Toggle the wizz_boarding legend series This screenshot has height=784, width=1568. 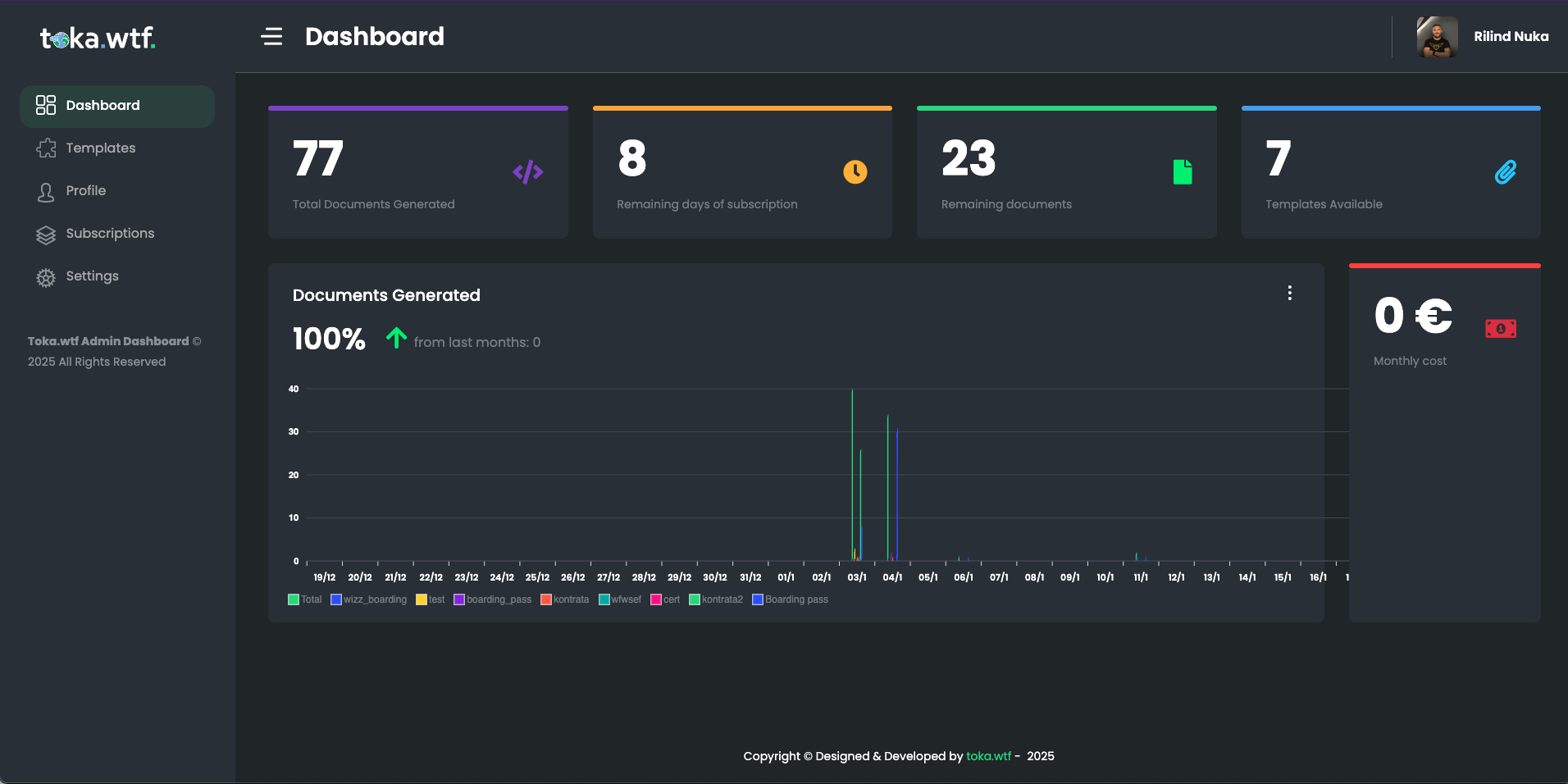(369, 599)
